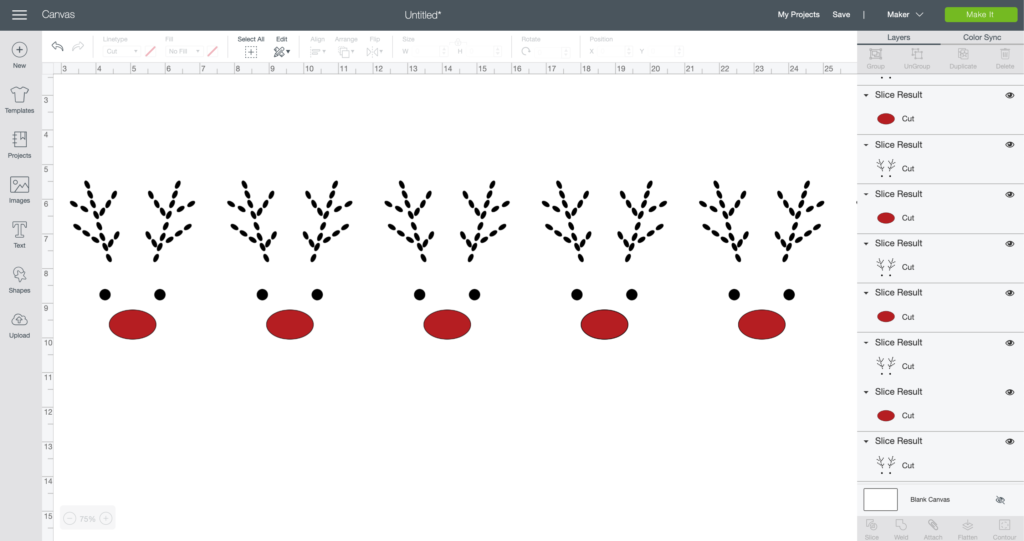Click the Rotate icon in toolbar
This screenshot has width=1024, height=541.
point(526,51)
